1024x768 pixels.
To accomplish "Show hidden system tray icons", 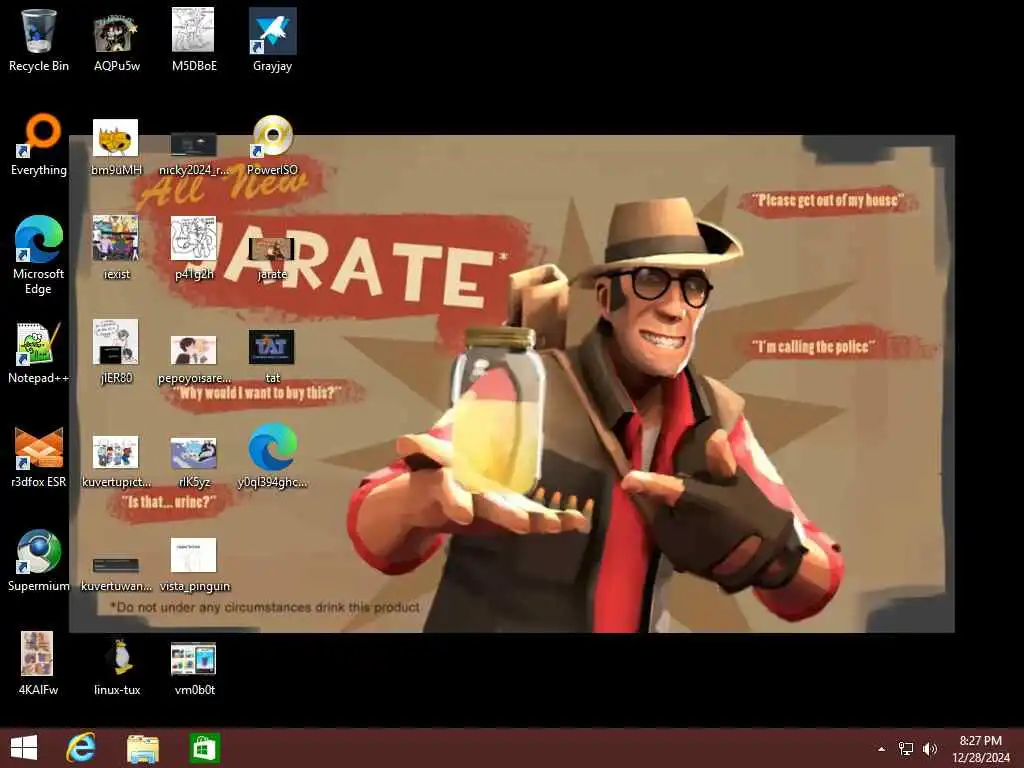I will pyautogui.click(x=882, y=749).
